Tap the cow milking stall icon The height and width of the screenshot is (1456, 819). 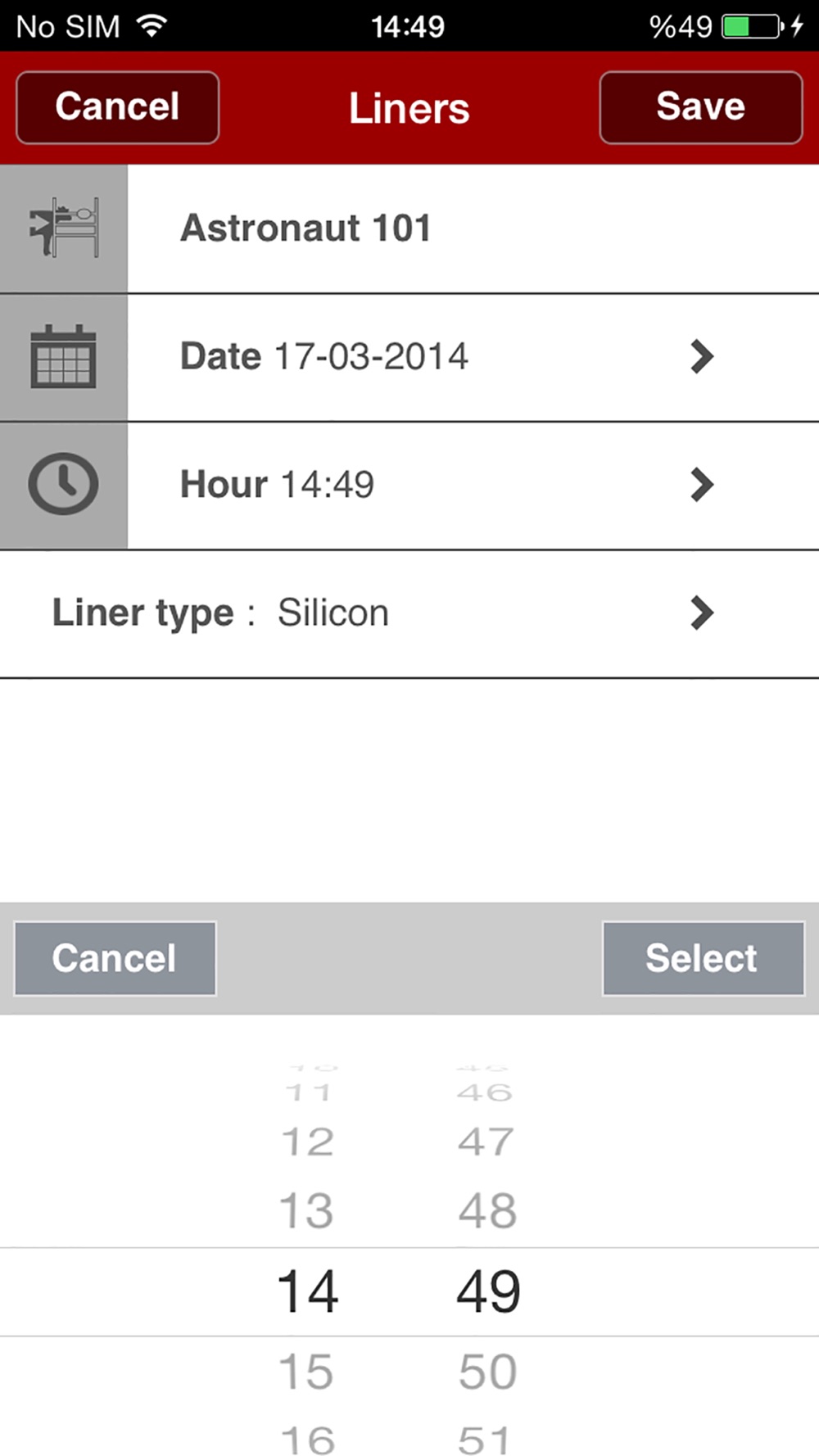click(64, 228)
